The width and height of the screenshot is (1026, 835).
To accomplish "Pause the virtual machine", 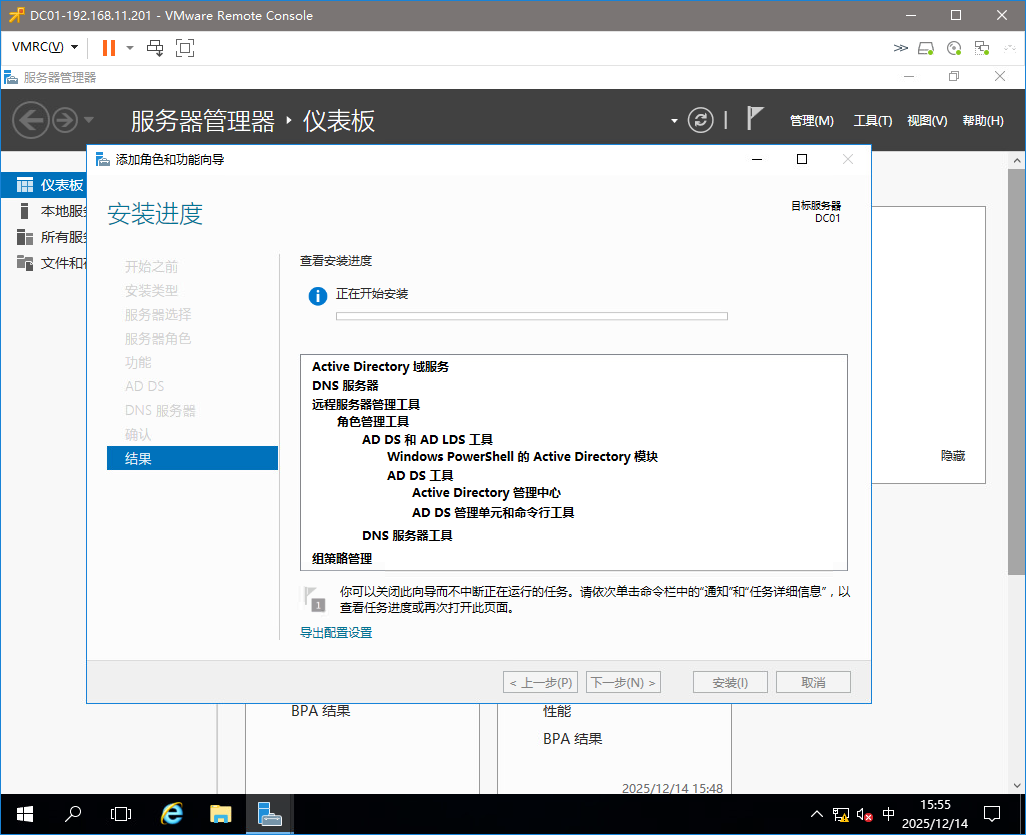I will [x=109, y=48].
